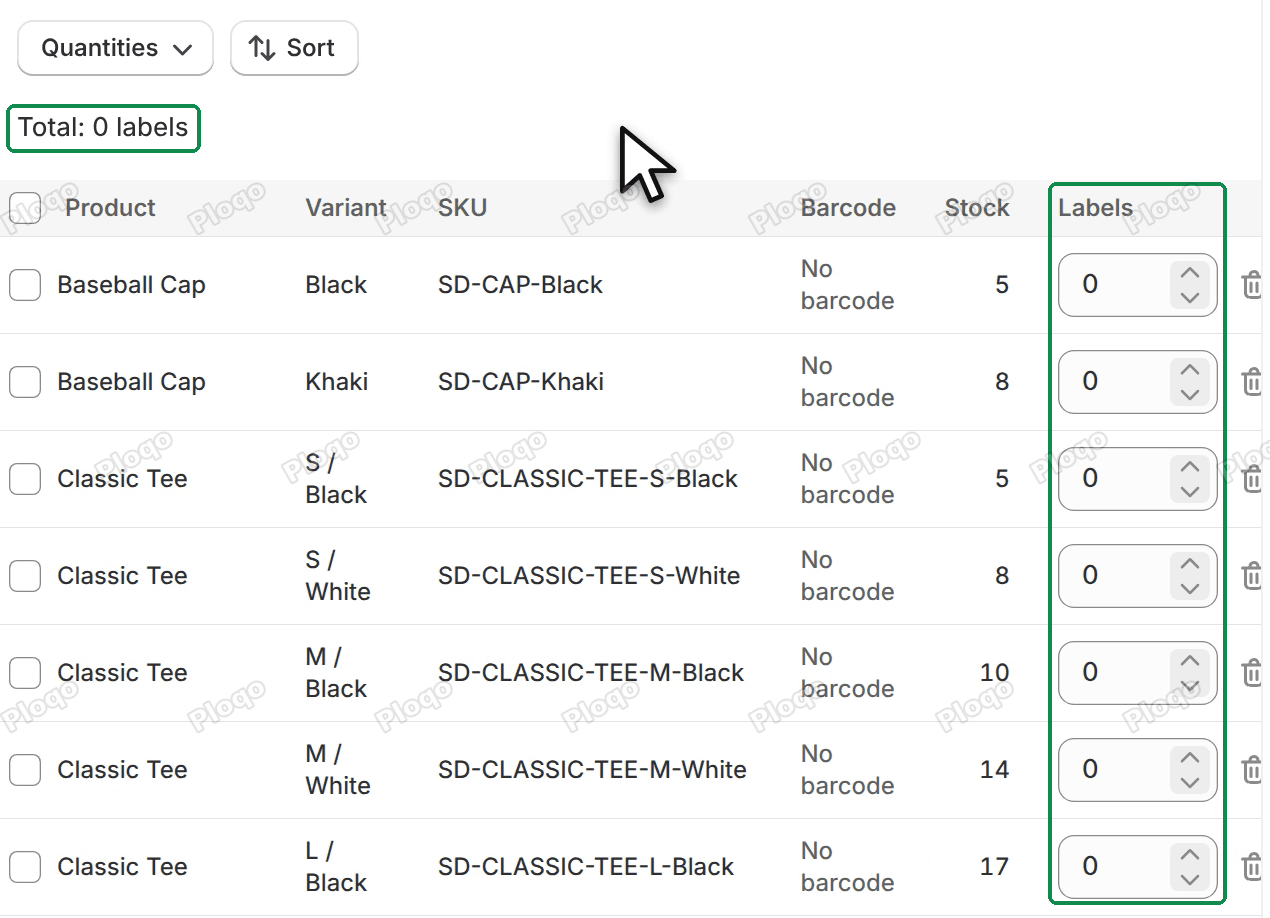Trash the SD-CLASSIC-TEE-L-Black row
The width and height of the screenshot is (1270, 918).
point(1251,867)
